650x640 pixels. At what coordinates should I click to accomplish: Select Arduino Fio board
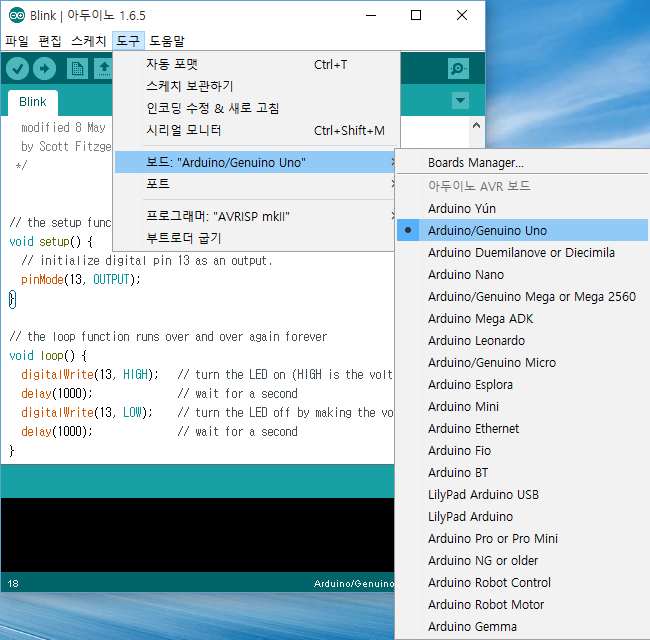point(522,450)
